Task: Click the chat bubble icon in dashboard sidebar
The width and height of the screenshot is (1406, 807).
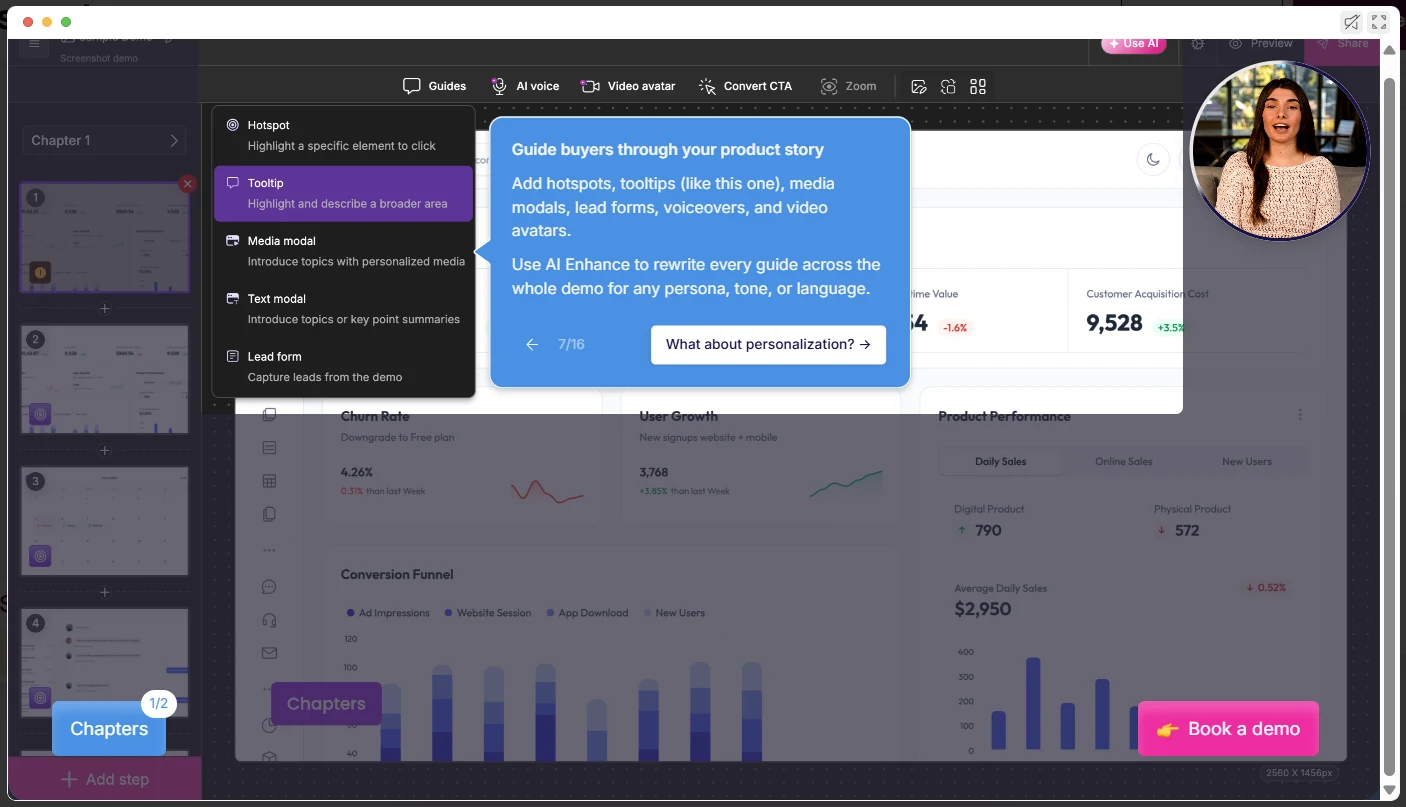Action: click(269, 587)
